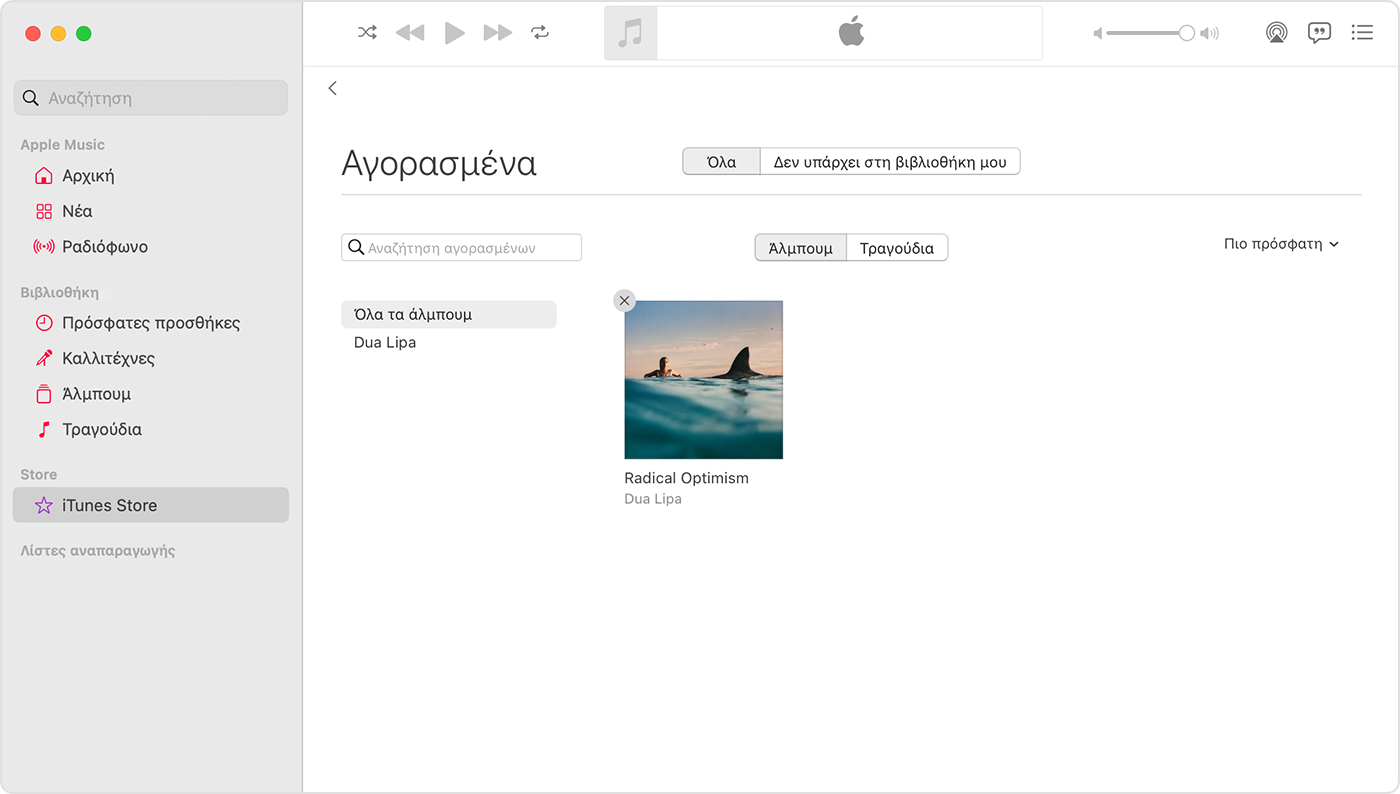Enable shuffle playback
The image size is (1400, 794).
tap(367, 32)
